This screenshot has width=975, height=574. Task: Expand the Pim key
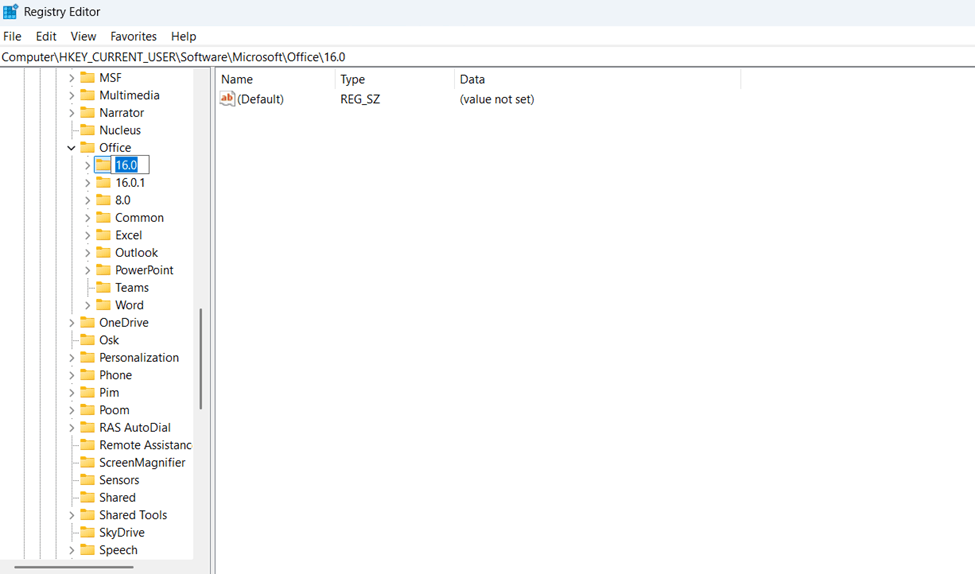[72, 392]
